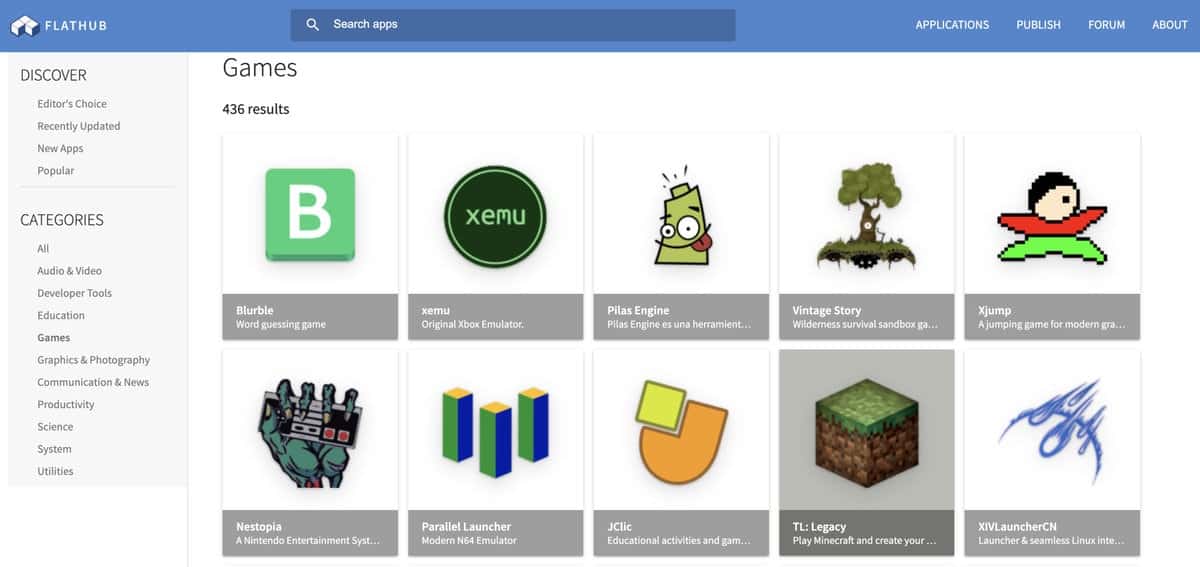Select the Productivity category

pyautogui.click(x=66, y=405)
